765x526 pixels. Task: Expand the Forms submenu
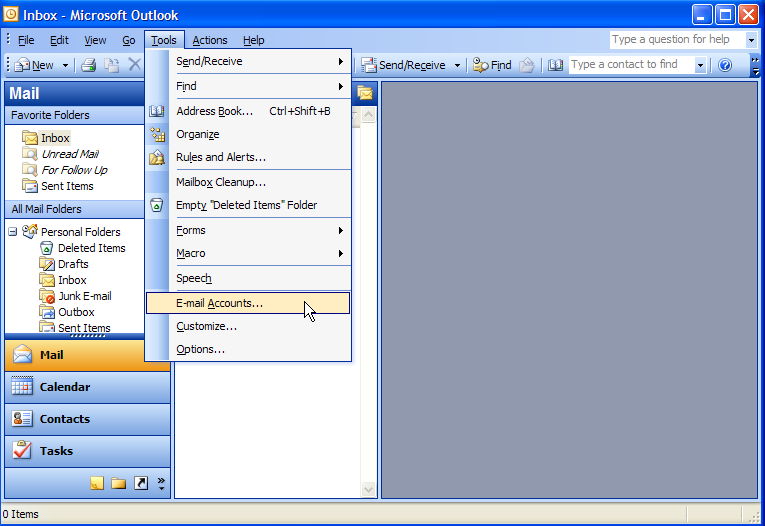pos(248,230)
